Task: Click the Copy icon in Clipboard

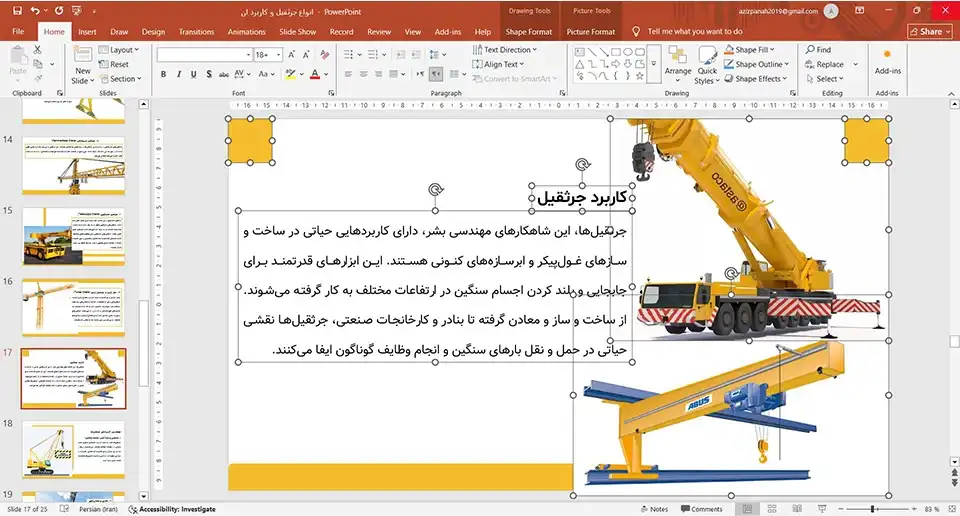Action: coord(38,64)
